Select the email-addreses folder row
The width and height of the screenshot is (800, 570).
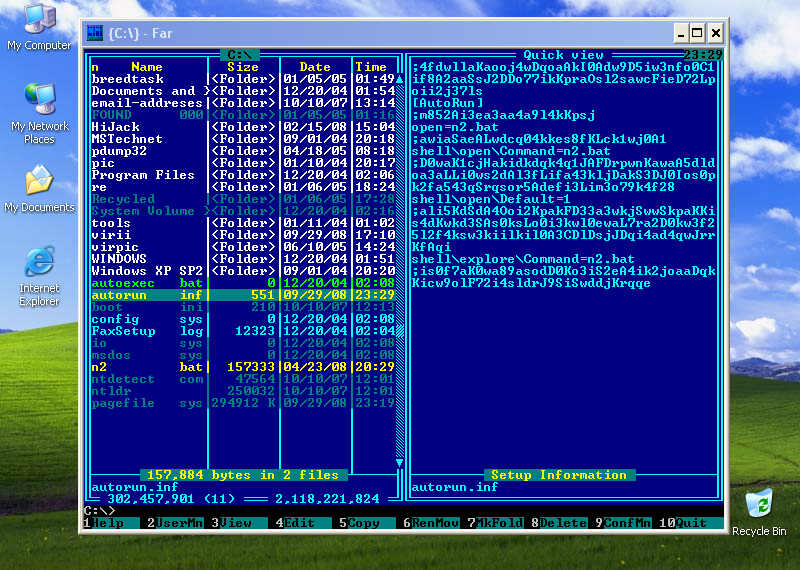(x=243, y=103)
